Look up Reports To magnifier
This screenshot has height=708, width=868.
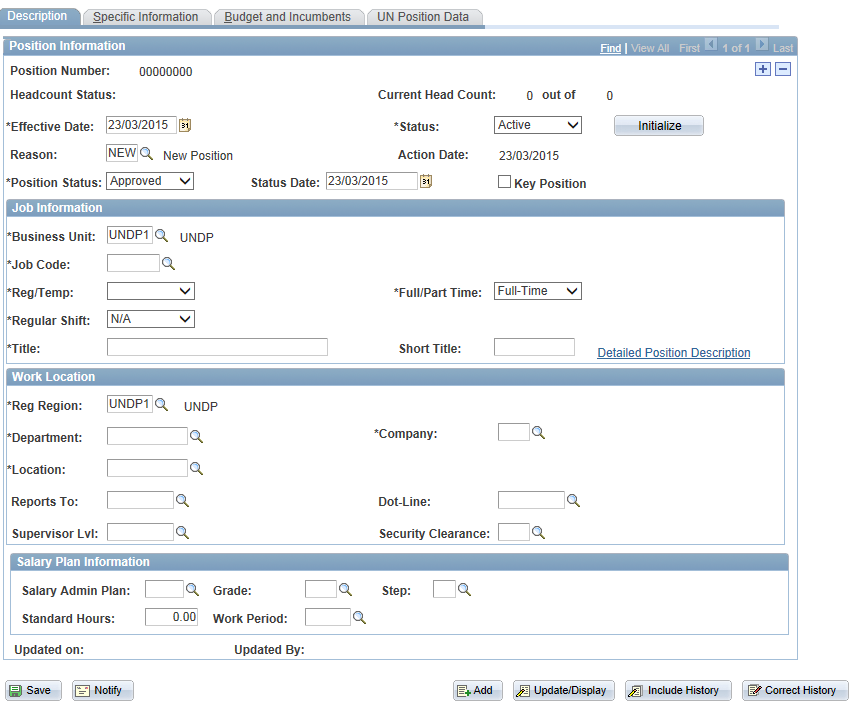(183, 501)
